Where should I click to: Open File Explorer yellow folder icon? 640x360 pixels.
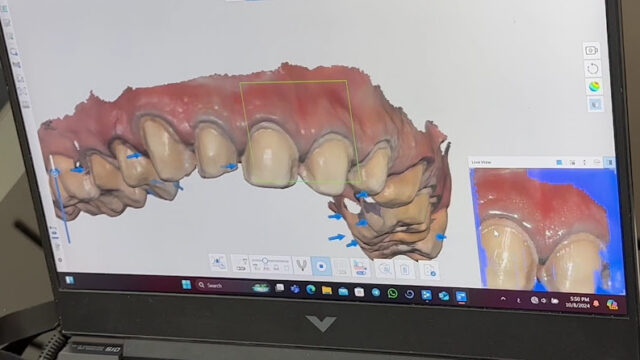pyautogui.click(x=327, y=290)
